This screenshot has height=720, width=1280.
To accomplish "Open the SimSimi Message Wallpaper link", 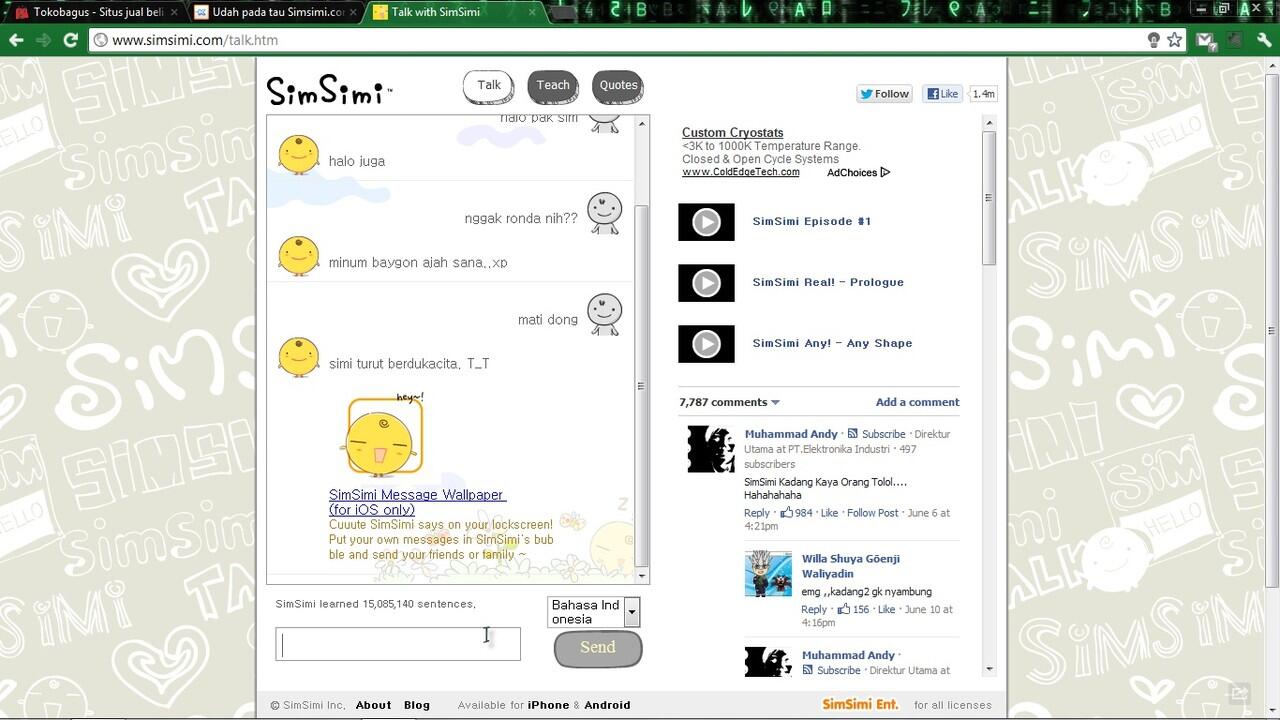I will coord(417,502).
